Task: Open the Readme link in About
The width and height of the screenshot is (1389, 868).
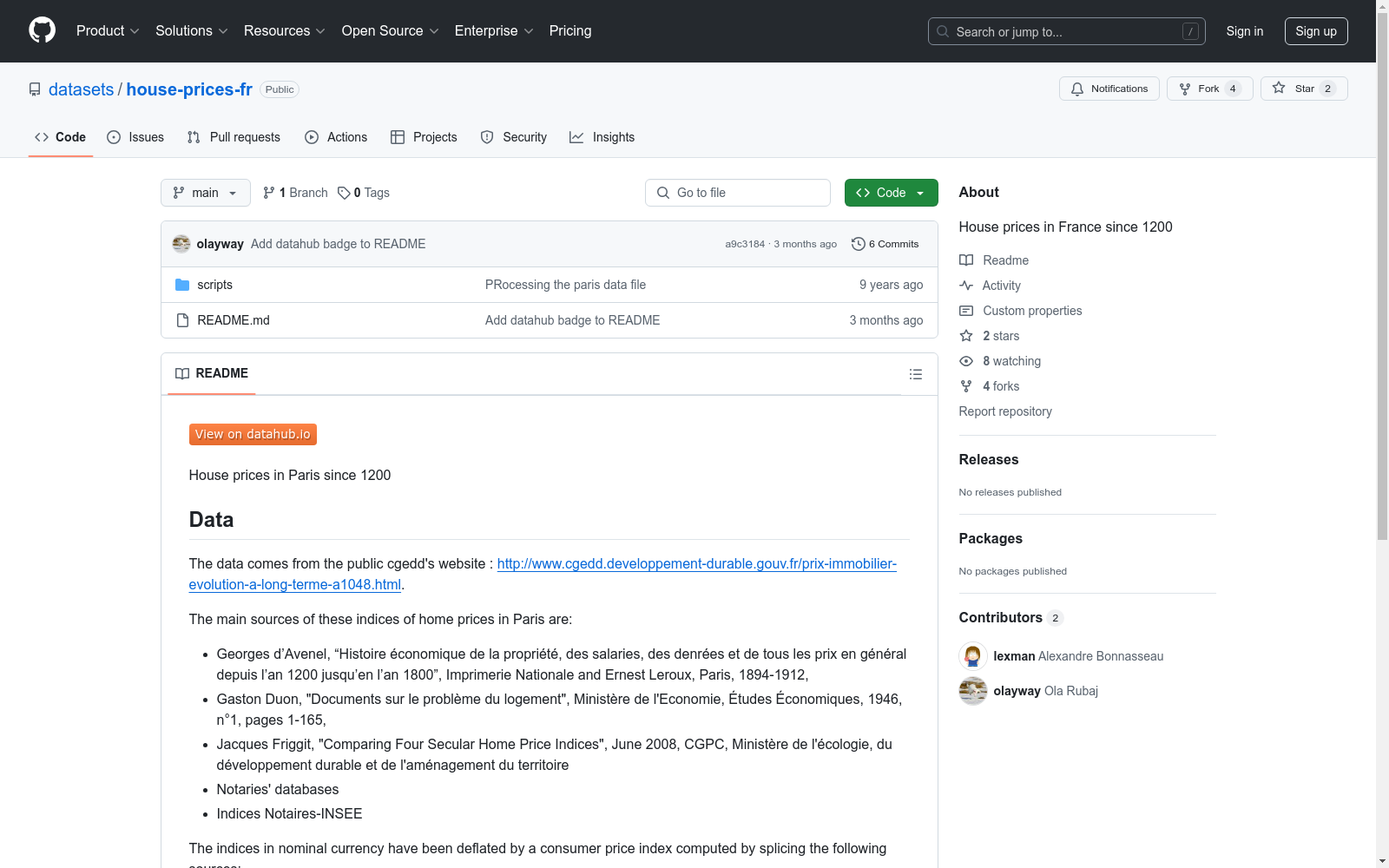Action: pos(994,260)
